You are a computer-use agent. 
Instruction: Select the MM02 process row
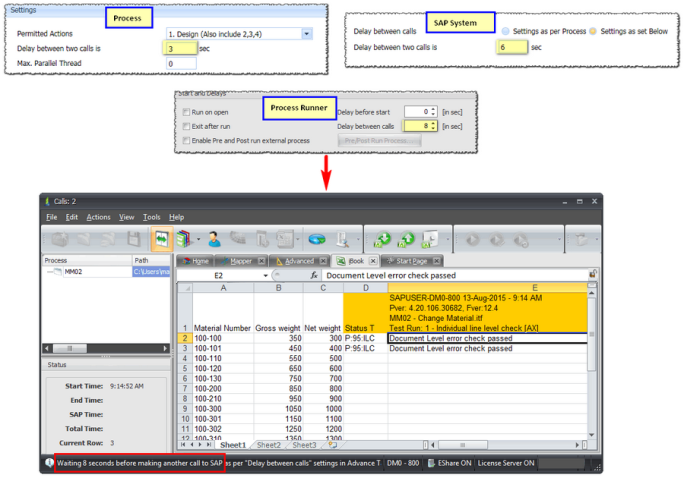click(106, 272)
